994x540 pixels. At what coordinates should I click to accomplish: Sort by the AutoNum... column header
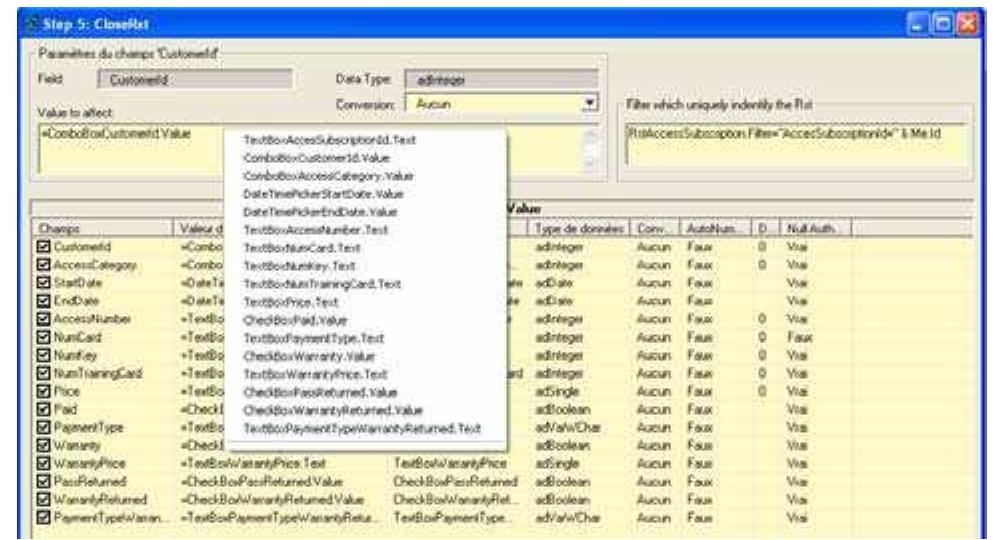[x=715, y=228]
